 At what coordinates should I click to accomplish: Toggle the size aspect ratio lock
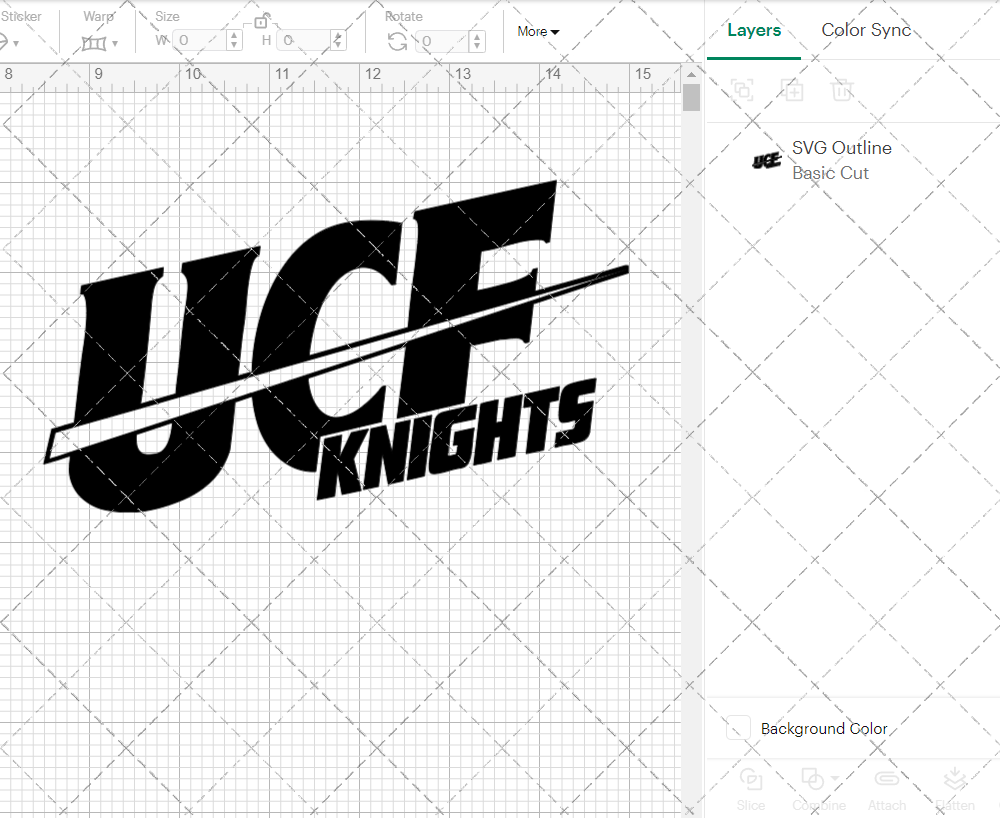pyautogui.click(x=261, y=22)
